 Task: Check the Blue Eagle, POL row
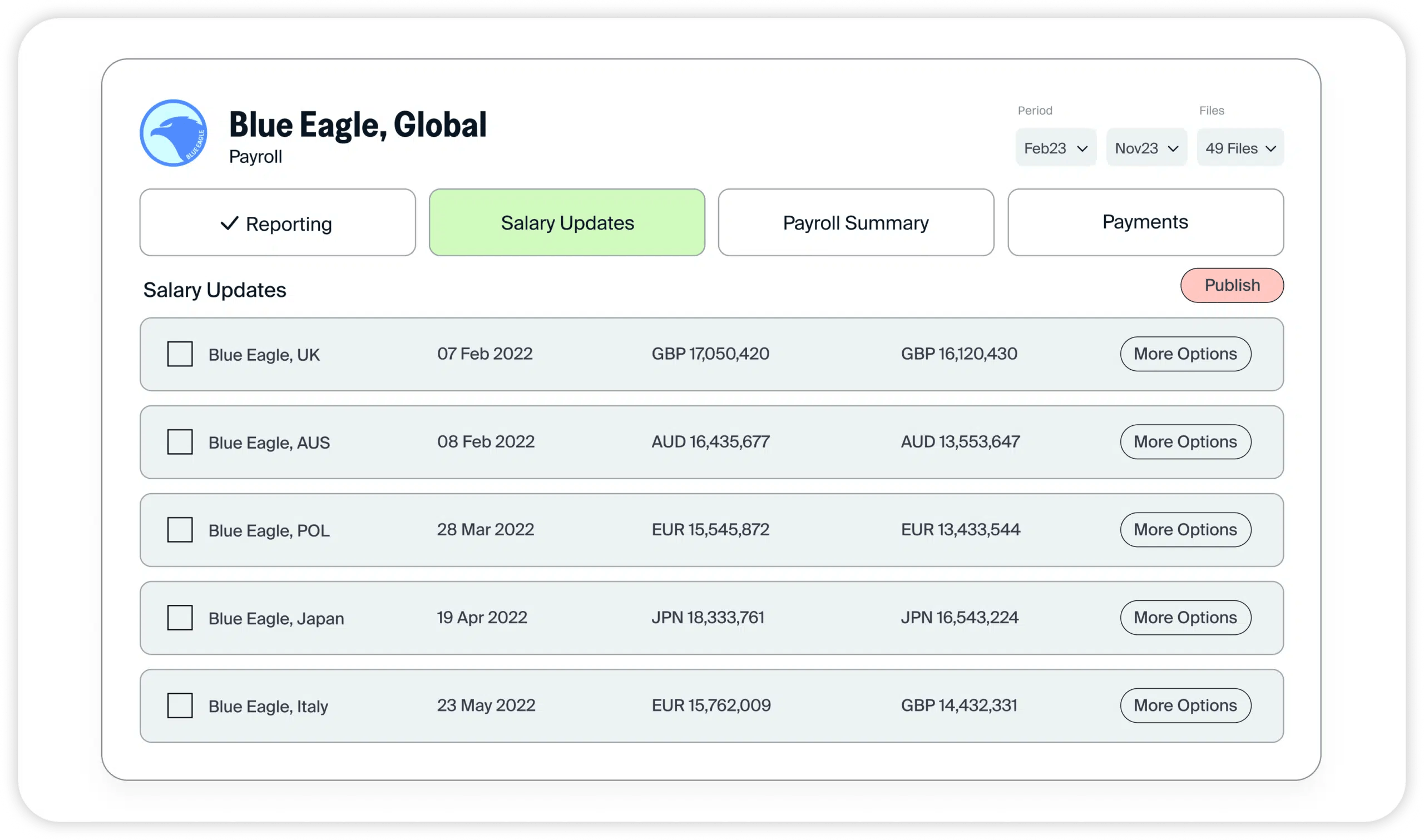tap(180, 530)
